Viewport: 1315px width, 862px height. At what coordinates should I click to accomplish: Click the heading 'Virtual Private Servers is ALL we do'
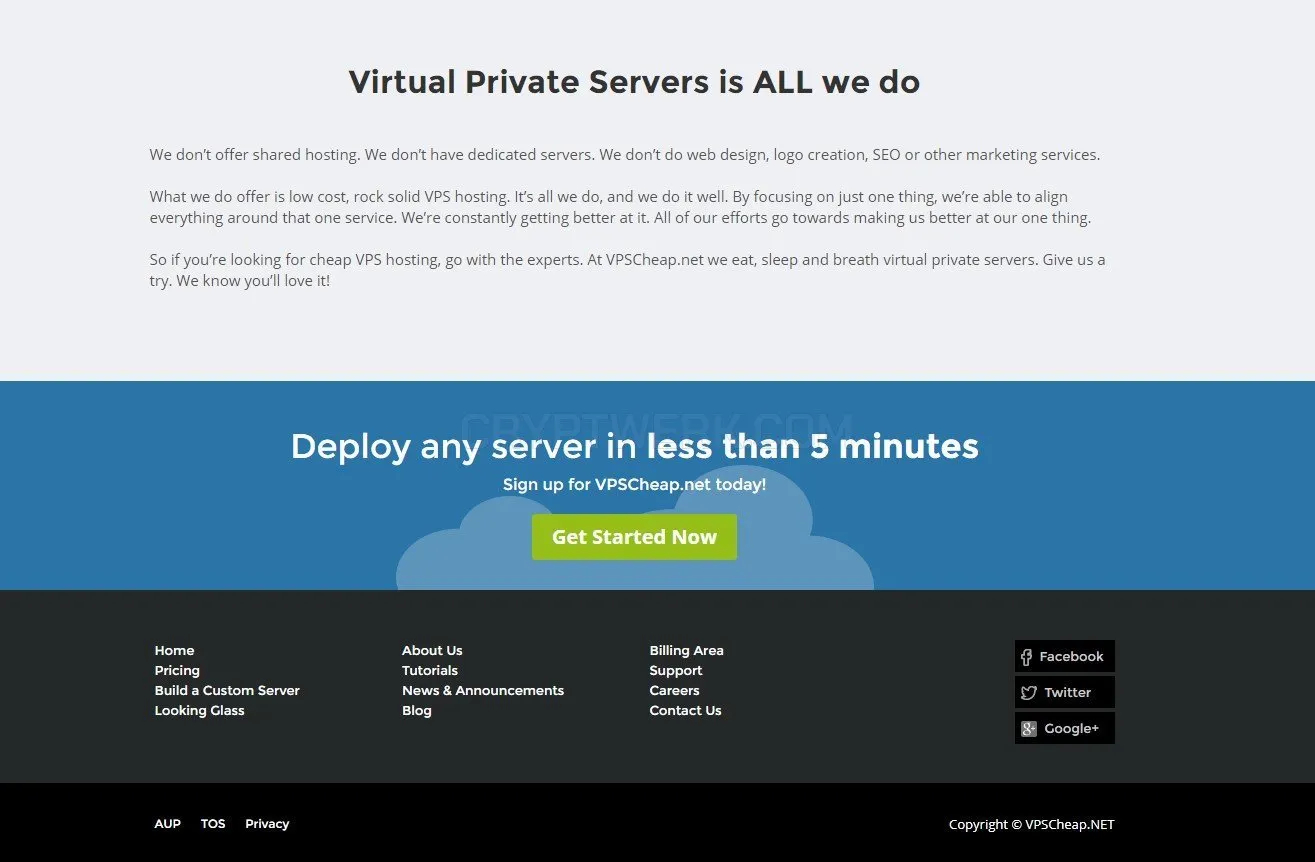(x=634, y=82)
